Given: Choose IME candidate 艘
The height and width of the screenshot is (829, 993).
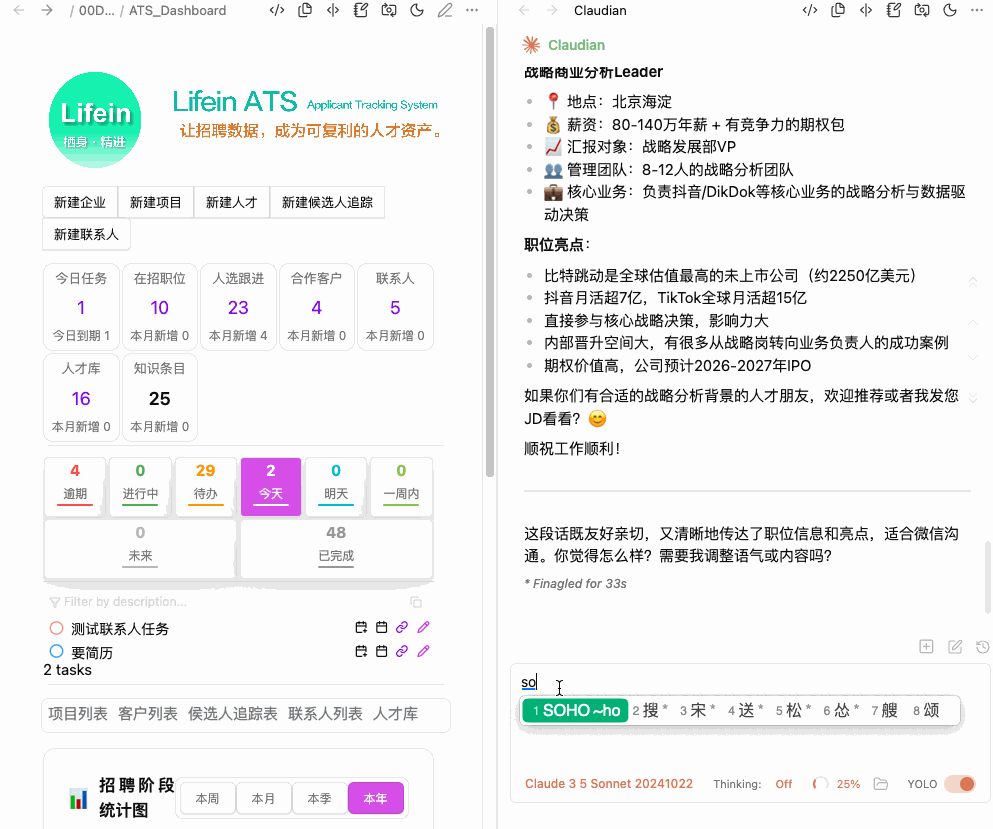Looking at the screenshot, I should click(885, 711).
